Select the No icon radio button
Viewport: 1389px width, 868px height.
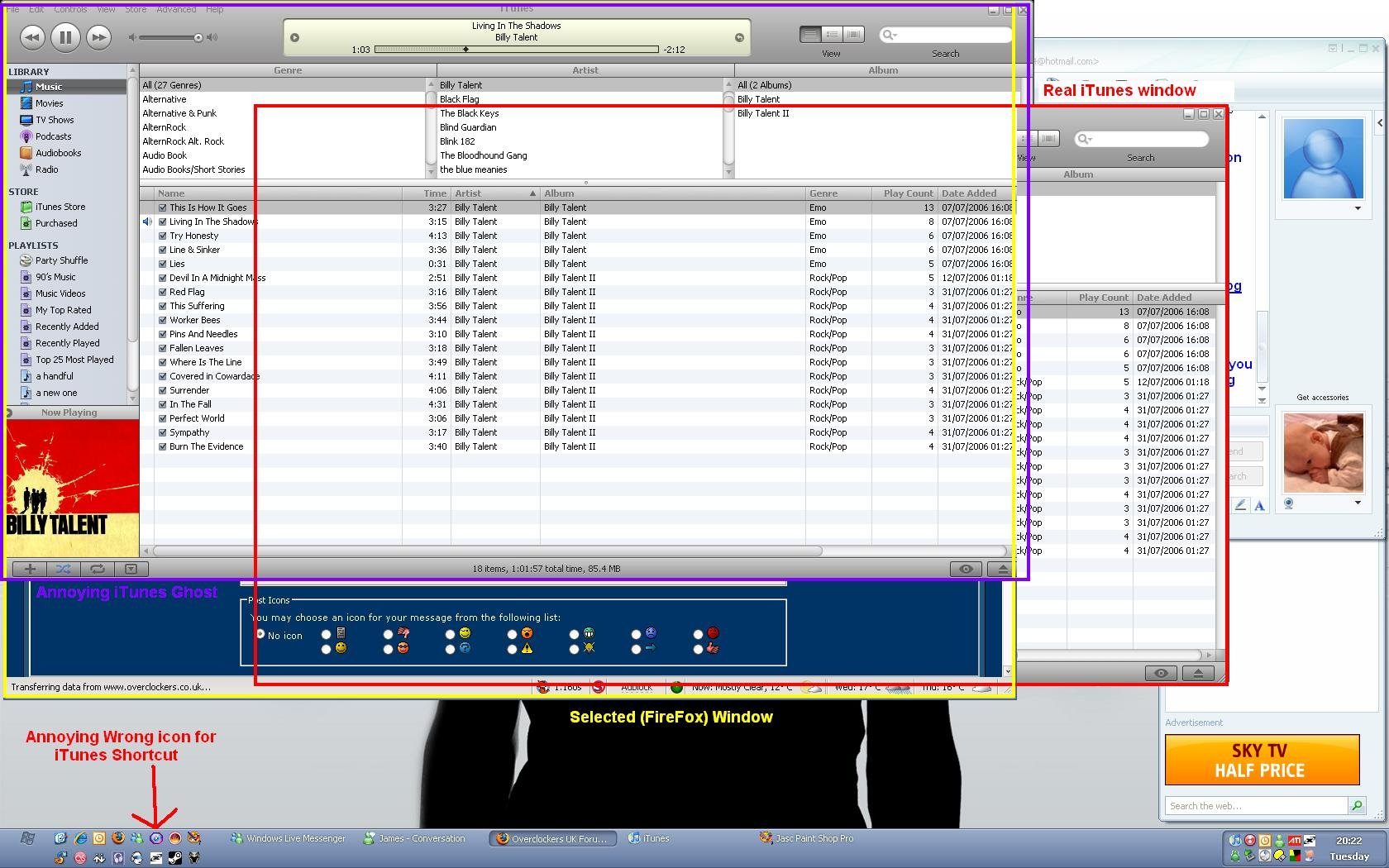[x=260, y=634]
